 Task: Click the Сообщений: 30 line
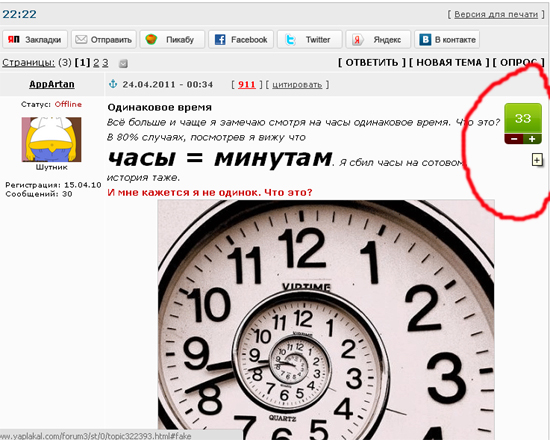(x=39, y=194)
